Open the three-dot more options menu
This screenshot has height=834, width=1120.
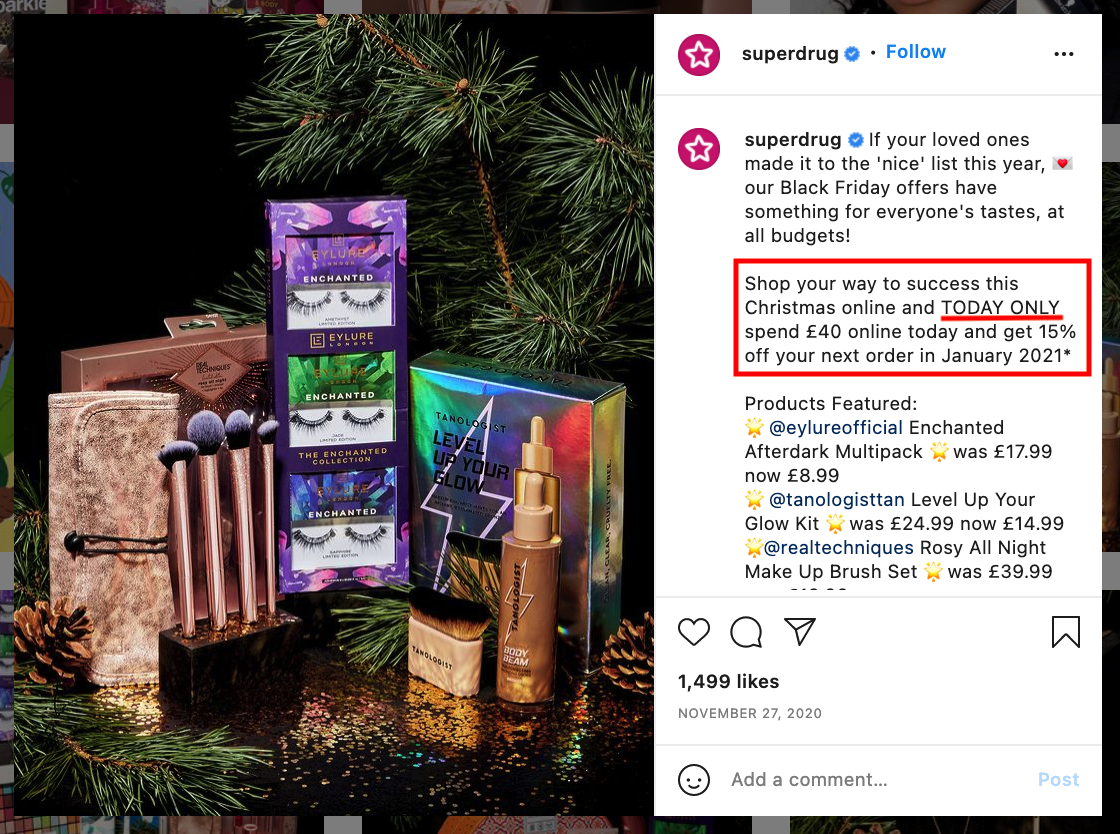1064,54
